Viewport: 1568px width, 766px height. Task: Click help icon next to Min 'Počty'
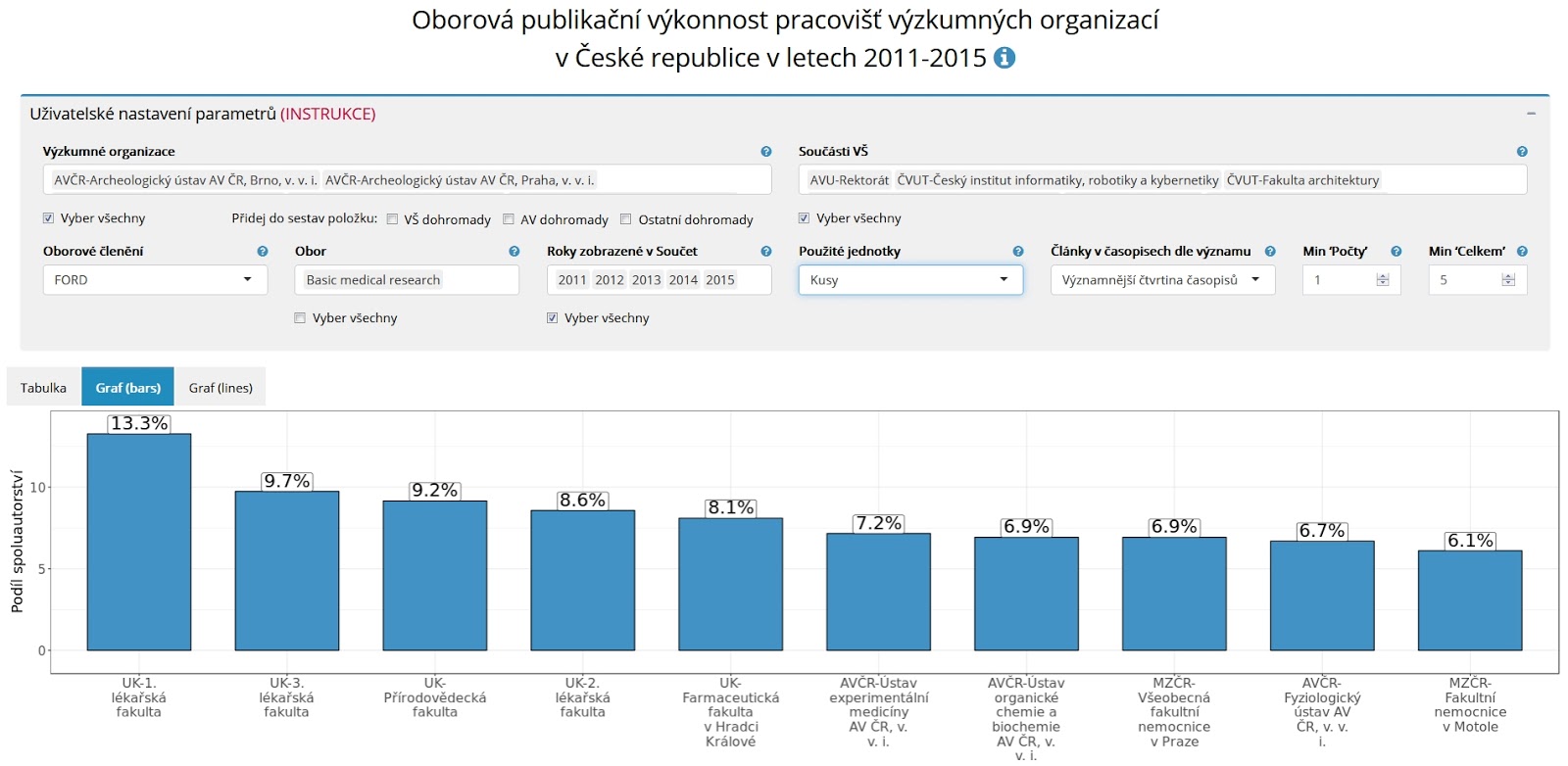tap(1396, 252)
